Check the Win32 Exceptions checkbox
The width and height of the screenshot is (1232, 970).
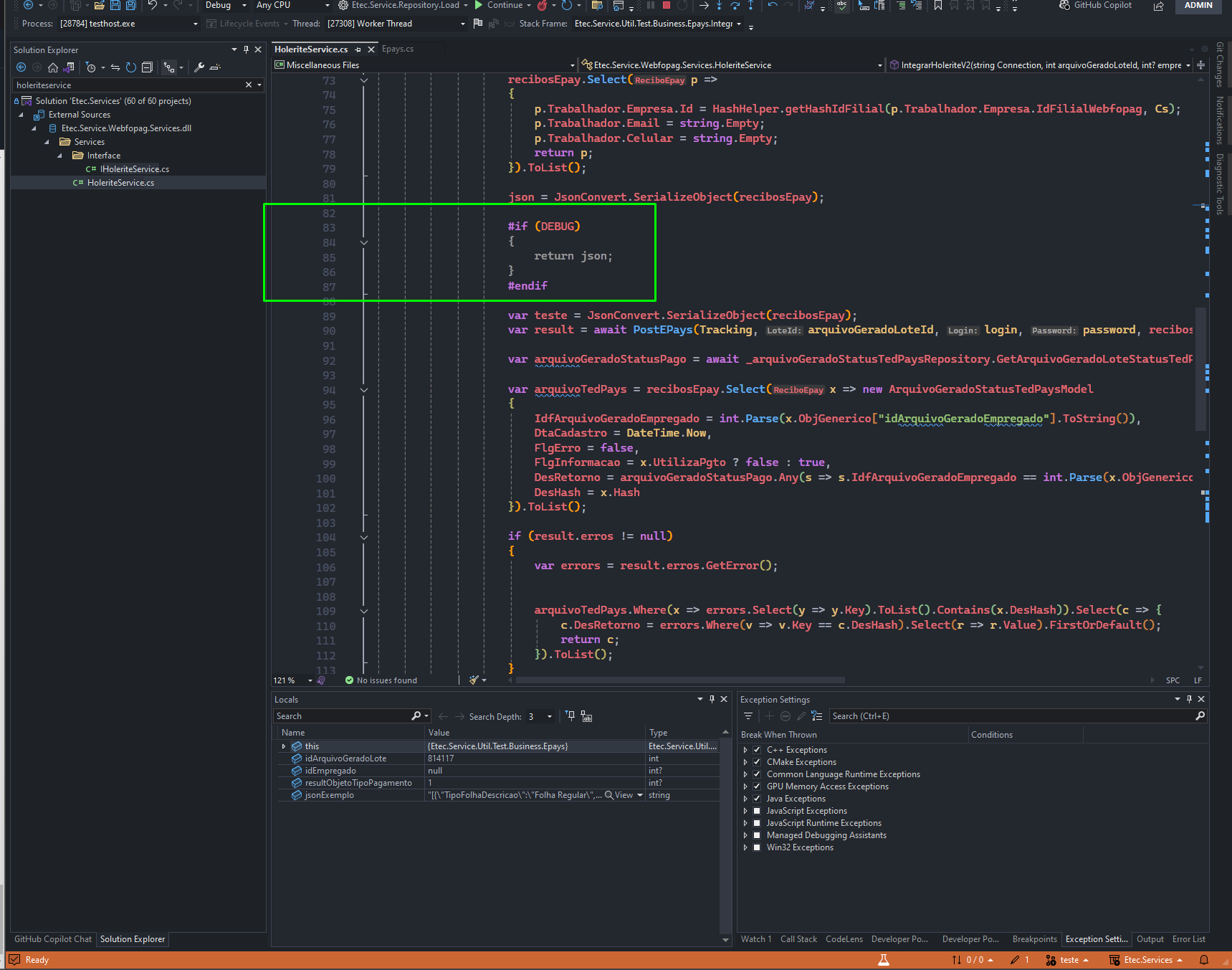757,847
